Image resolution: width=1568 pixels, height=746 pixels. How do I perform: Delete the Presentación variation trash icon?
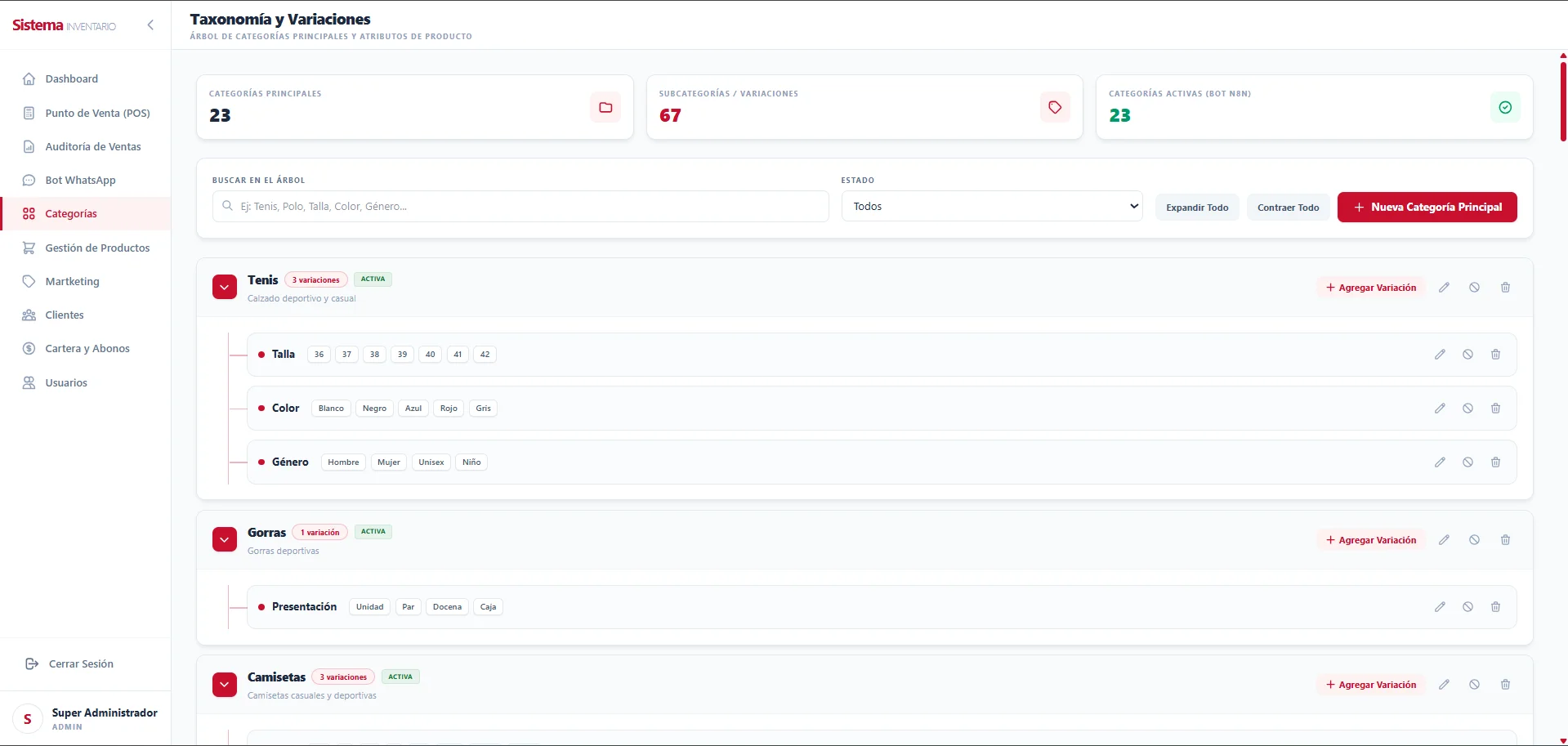[1495, 607]
